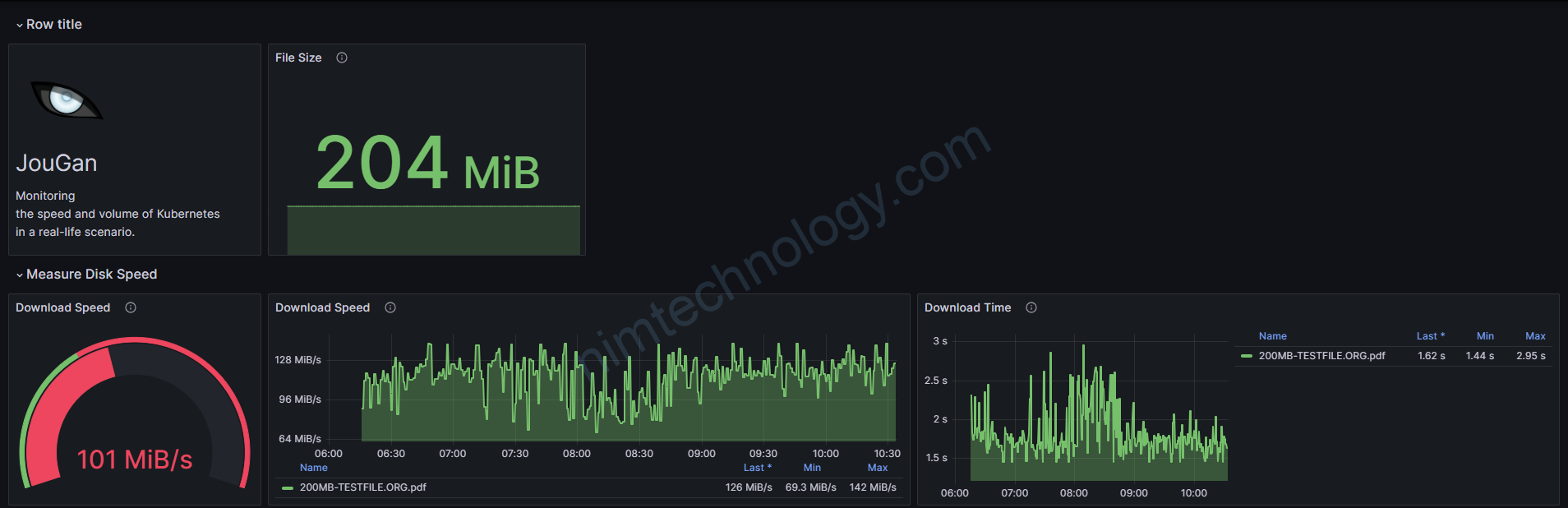
Task: Sort Download Speed legend by Name header
Action: click(313, 468)
